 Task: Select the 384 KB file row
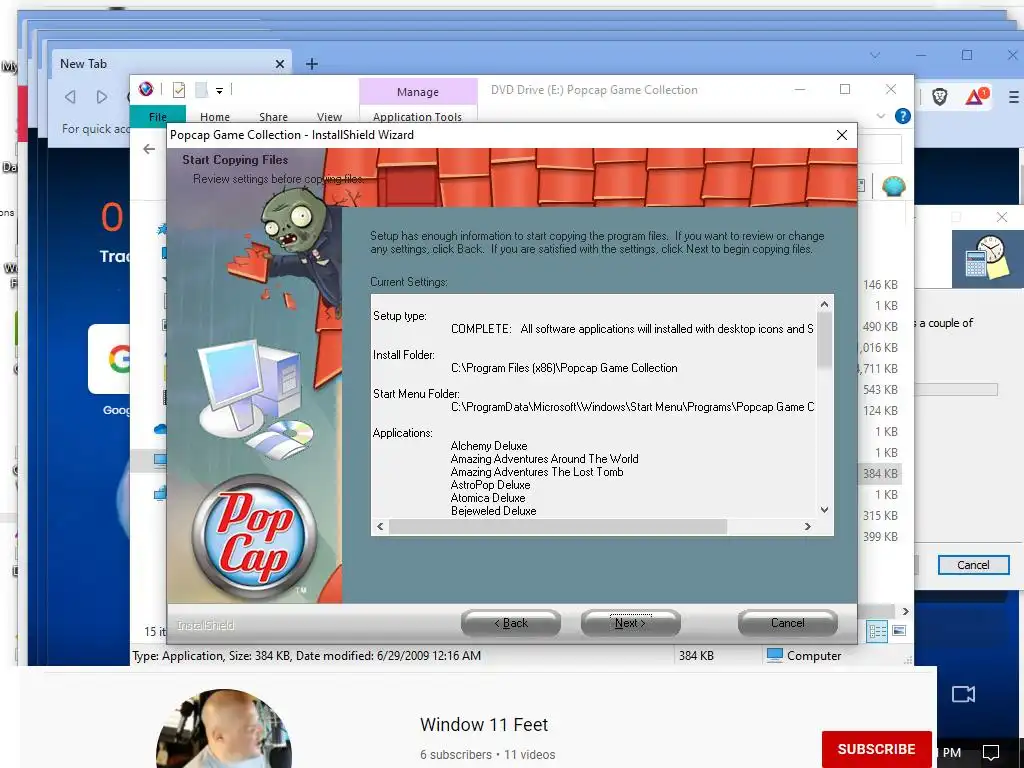880,473
